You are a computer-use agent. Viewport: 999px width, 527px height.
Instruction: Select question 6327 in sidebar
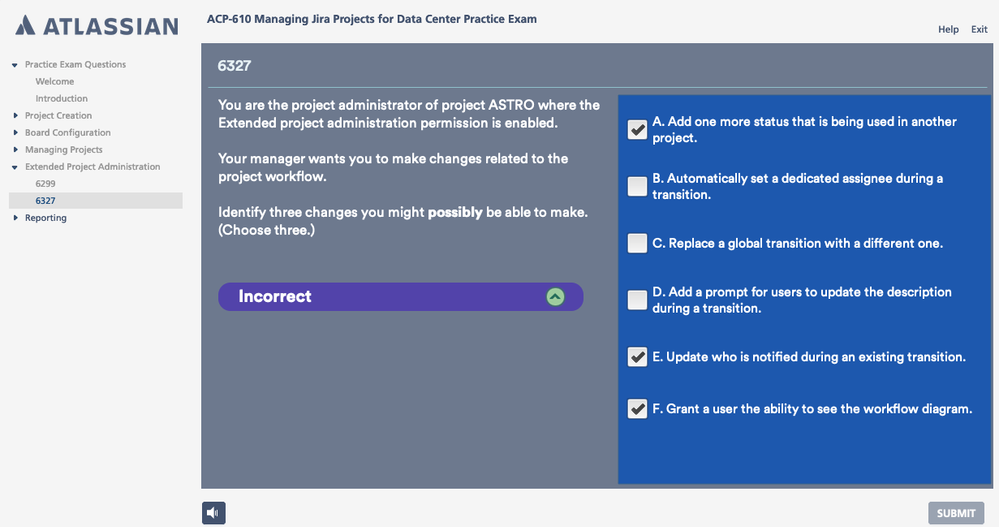[x=96, y=201]
